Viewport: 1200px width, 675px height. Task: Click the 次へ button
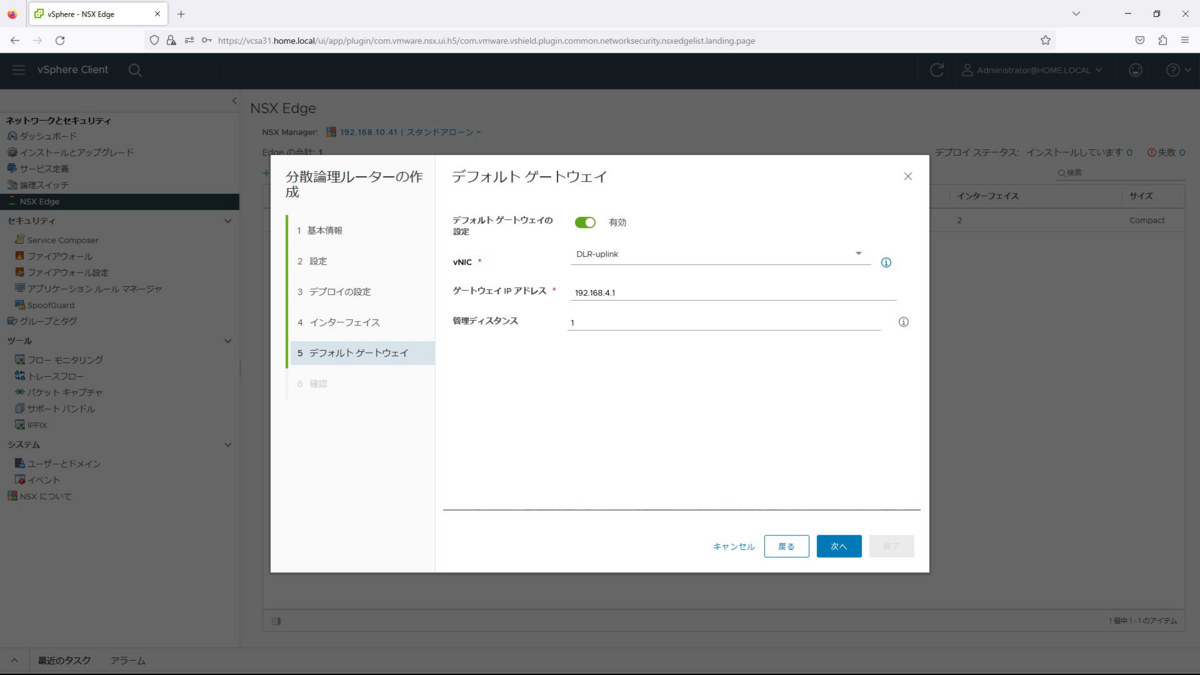click(839, 546)
